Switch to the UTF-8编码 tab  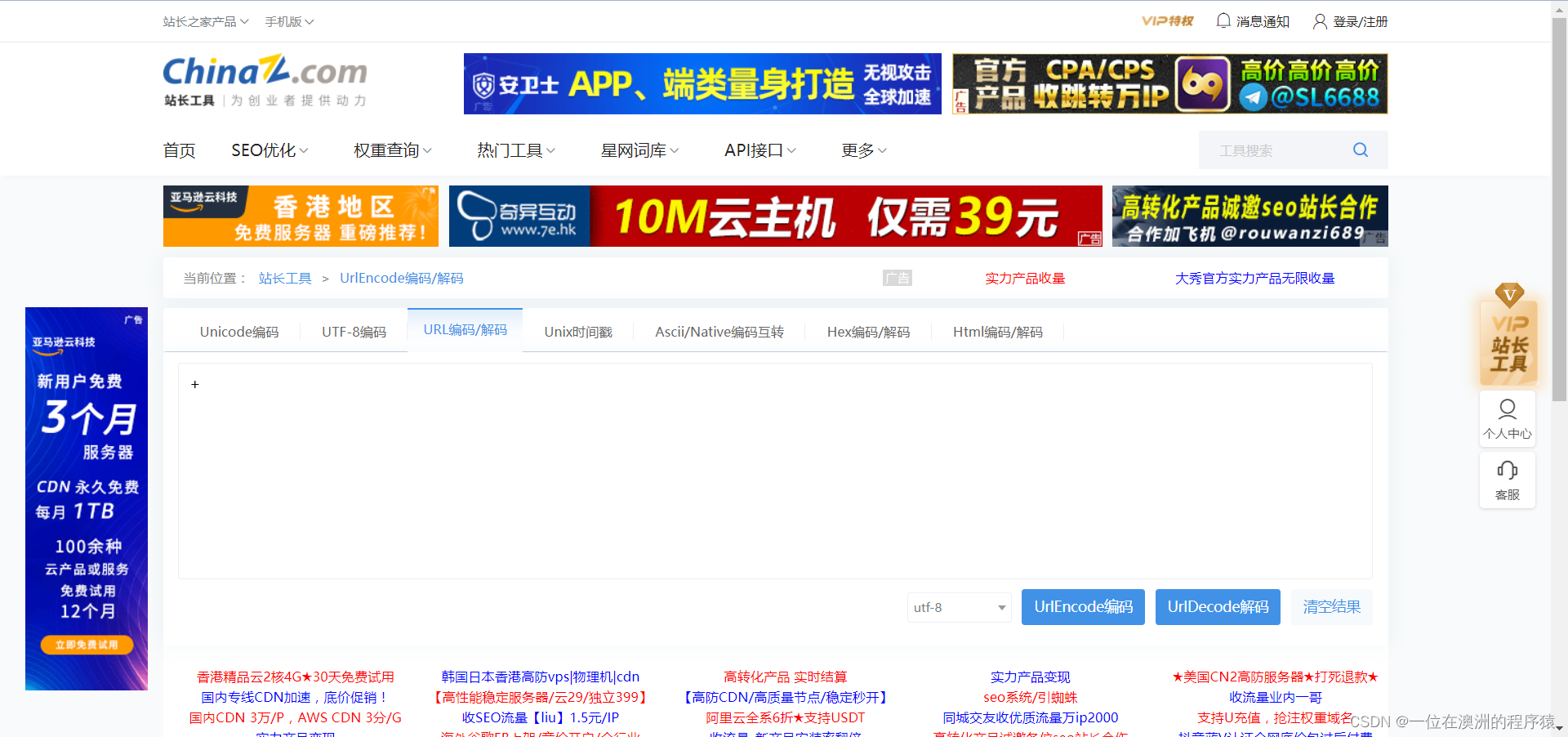click(354, 332)
